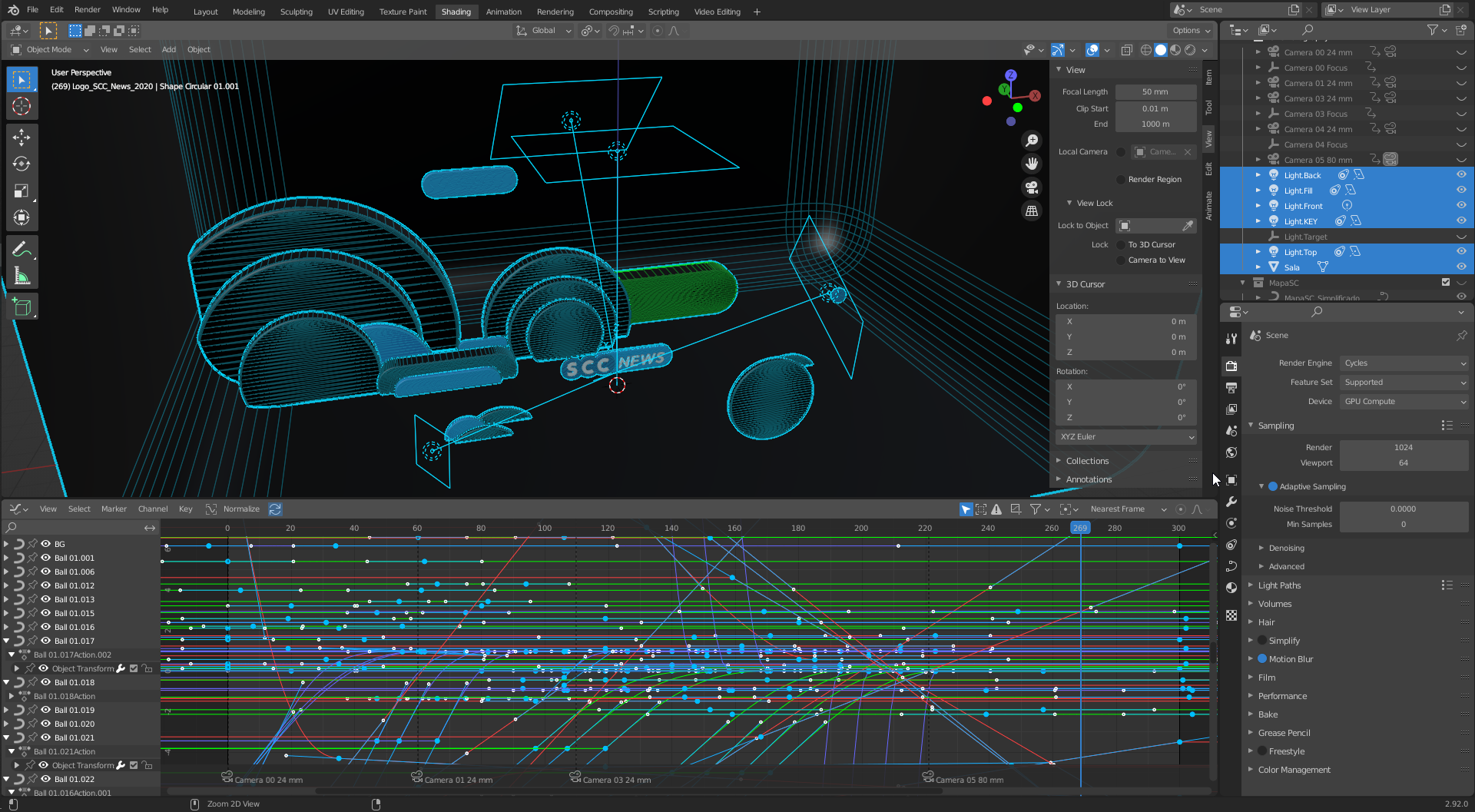Click the toggle camera view icon
Viewport: 1475px width, 812px height.
click(x=1032, y=187)
